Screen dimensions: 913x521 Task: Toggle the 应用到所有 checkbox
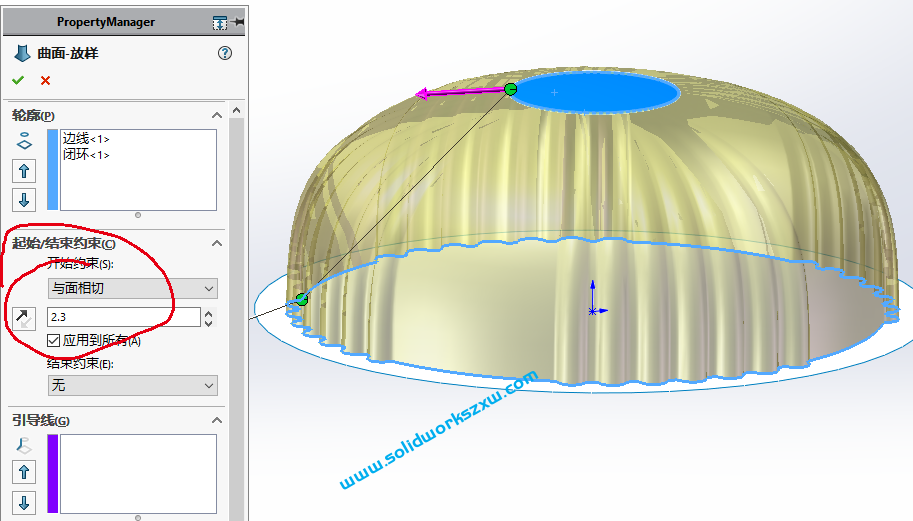(x=54, y=341)
